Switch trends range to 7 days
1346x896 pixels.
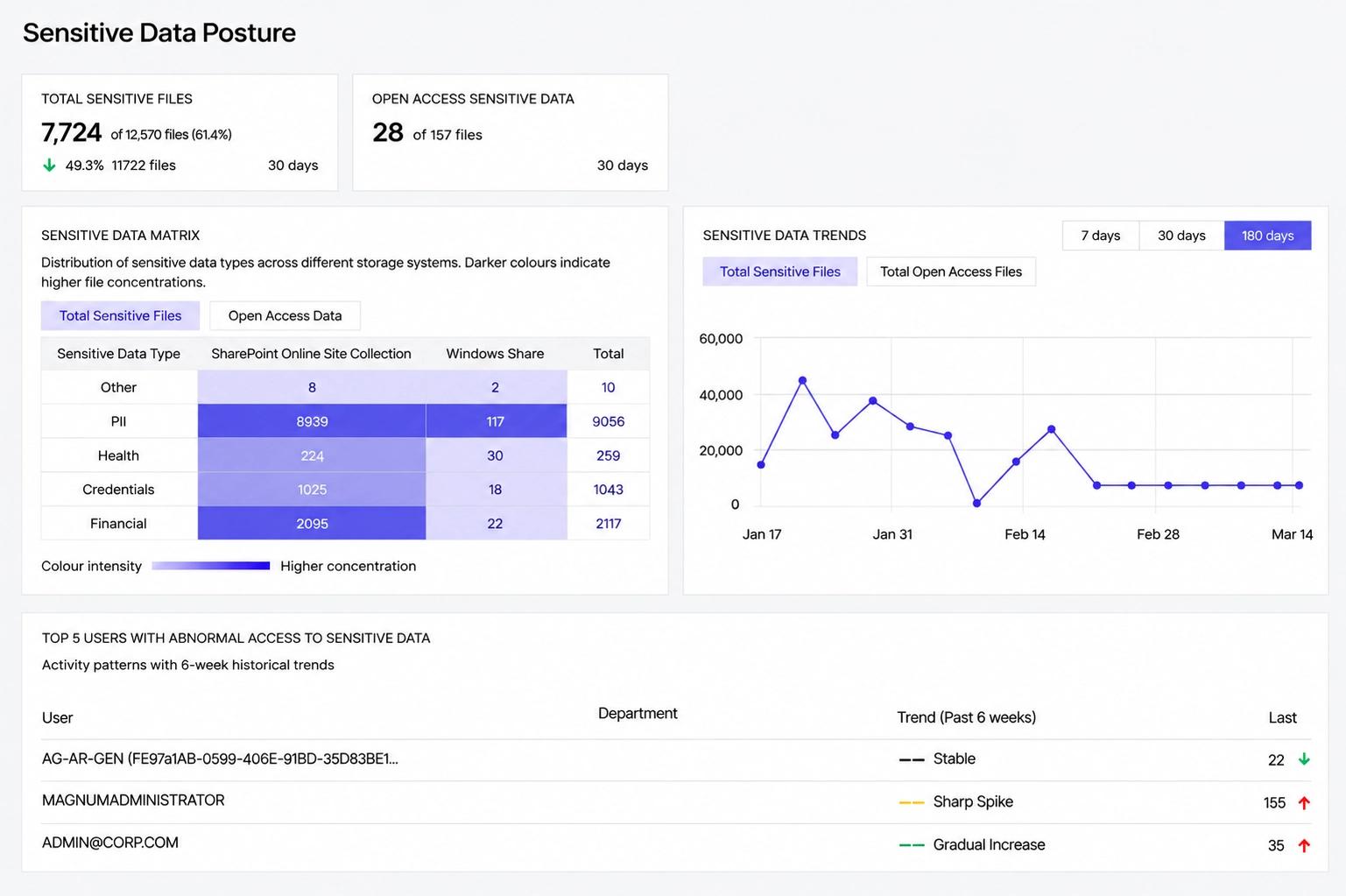1101,236
